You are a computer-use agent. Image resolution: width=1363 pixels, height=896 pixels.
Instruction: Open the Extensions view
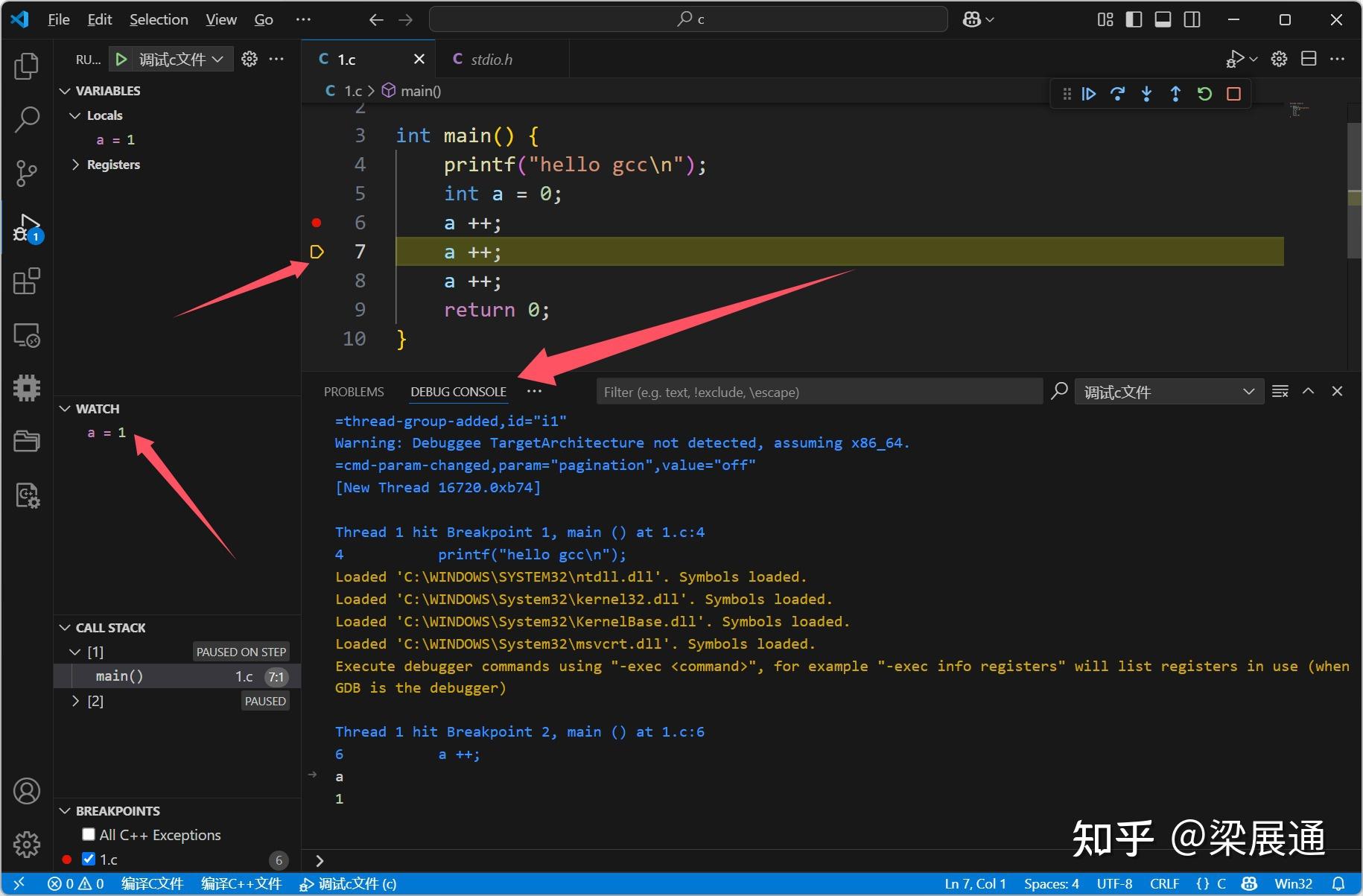(27, 282)
